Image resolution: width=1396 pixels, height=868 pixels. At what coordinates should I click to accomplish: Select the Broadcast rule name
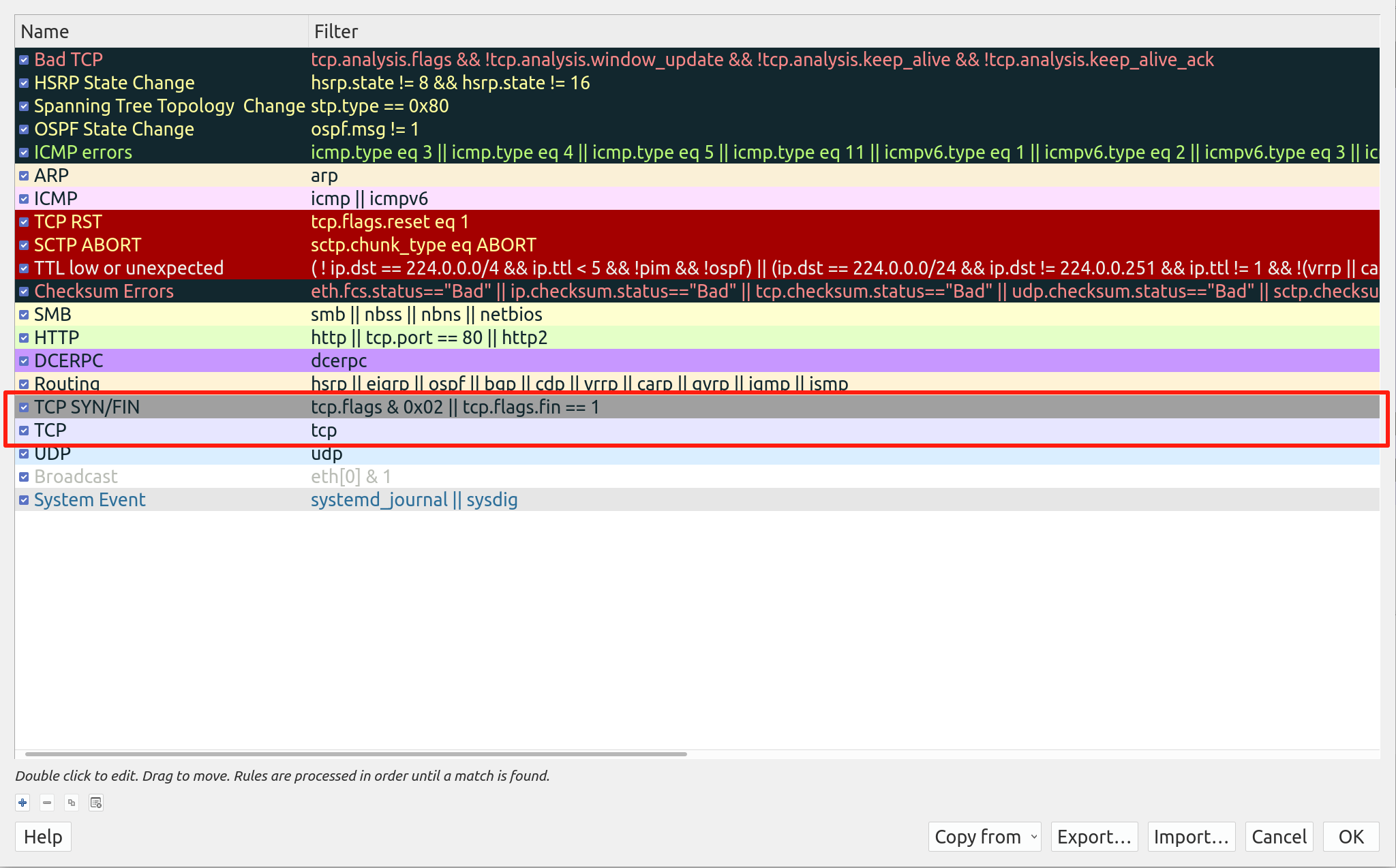coord(76,477)
